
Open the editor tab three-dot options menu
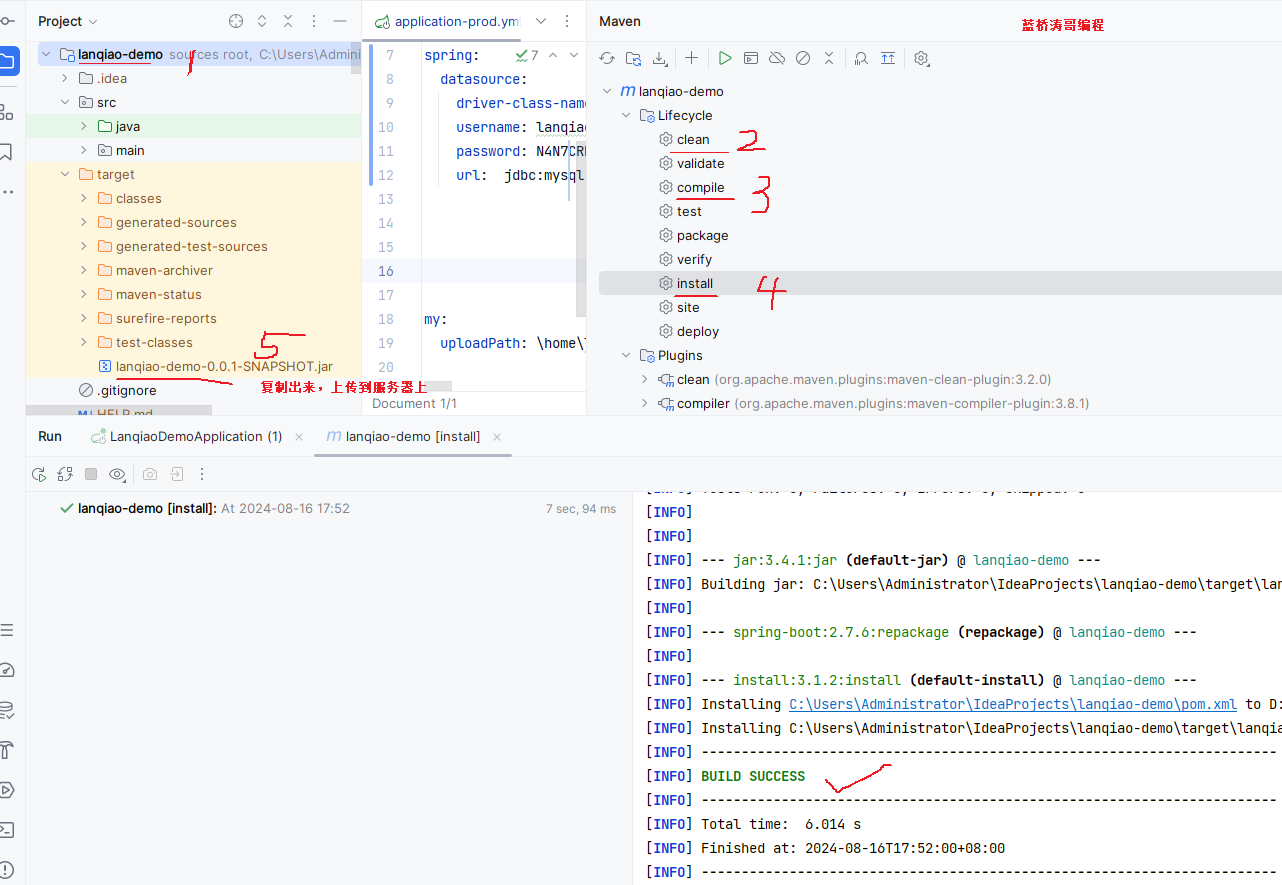[x=568, y=21]
